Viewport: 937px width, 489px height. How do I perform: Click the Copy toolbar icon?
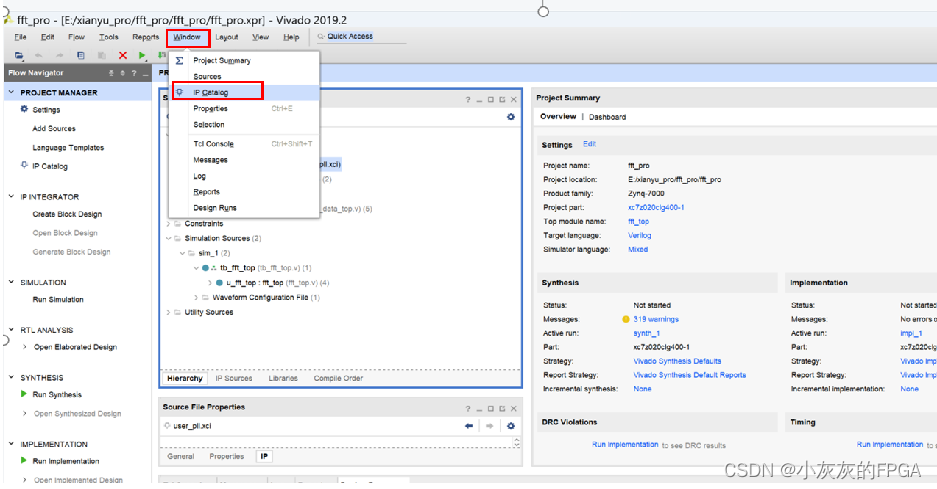coord(81,56)
